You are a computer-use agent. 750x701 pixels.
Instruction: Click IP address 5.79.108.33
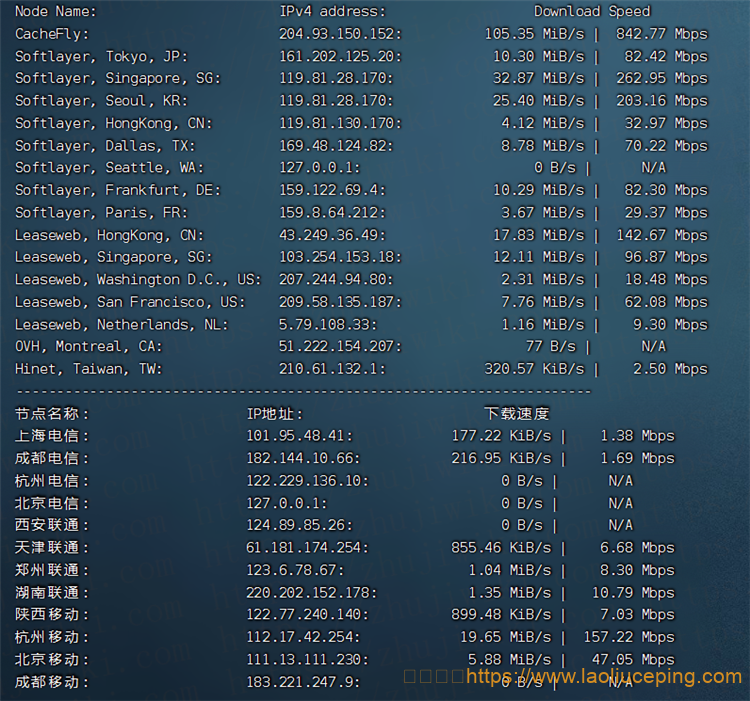tap(328, 325)
